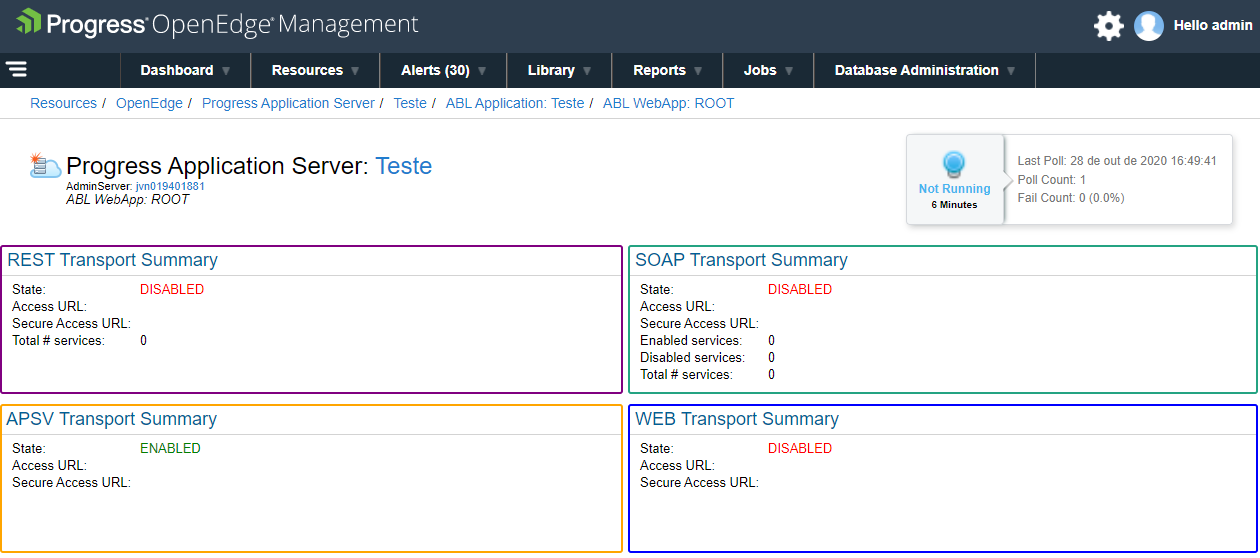Screen dimensions: 1260x558
Task: Expand the Alerts dropdown arrow
Action: [x=482, y=71]
